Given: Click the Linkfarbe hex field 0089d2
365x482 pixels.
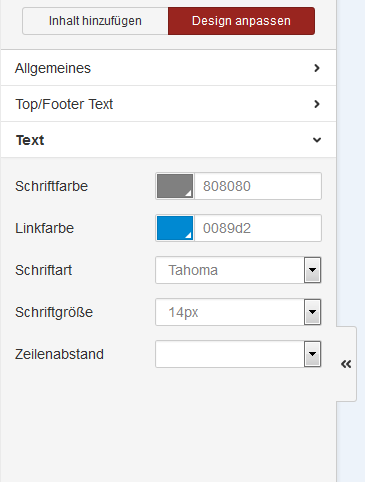Looking at the screenshot, I should point(258,228).
